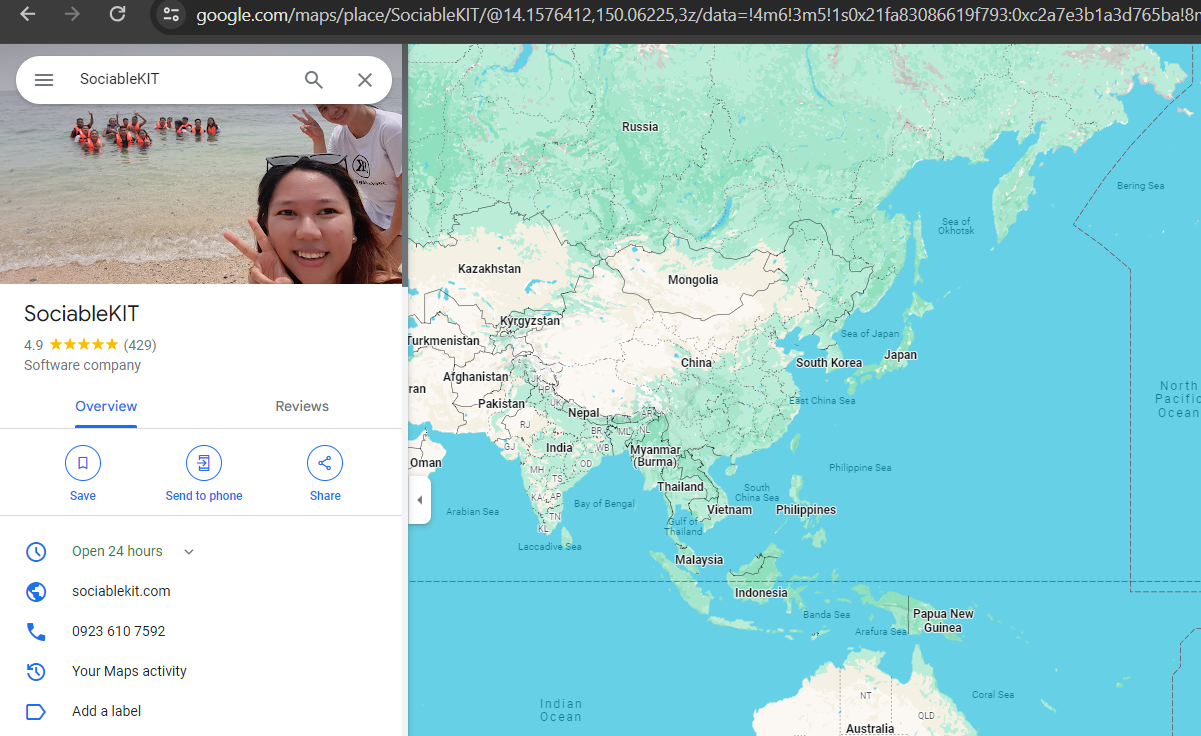The image size is (1201, 736).
Task: Click the Malaysia label on map
Action: (x=699, y=560)
